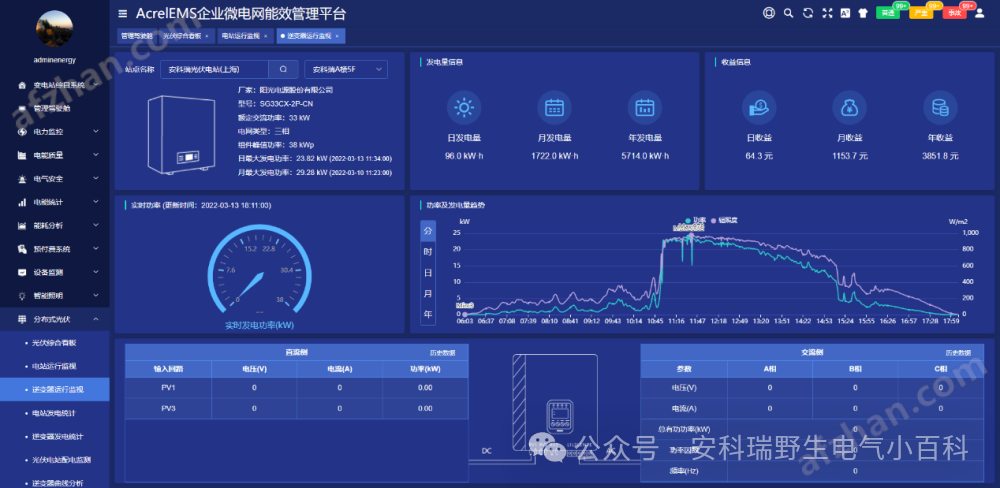Click the alarm icon beside 电气安全
This screenshot has width=1000, height=488.
pos(22,179)
